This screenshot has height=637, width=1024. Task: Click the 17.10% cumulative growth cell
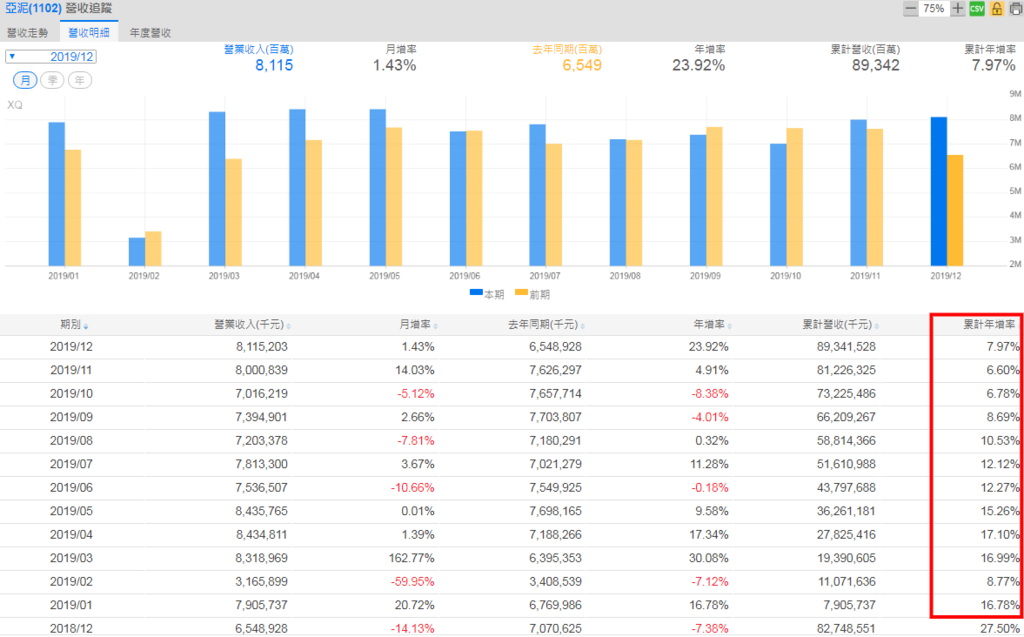click(x=1000, y=535)
